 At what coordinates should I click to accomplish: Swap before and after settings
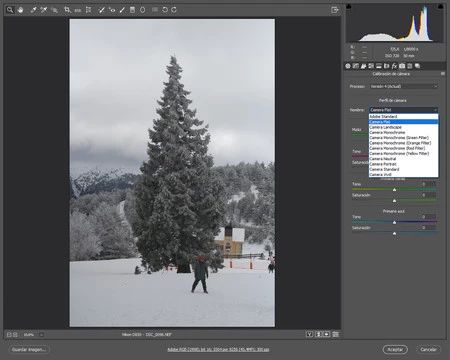pyautogui.click(x=319, y=334)
